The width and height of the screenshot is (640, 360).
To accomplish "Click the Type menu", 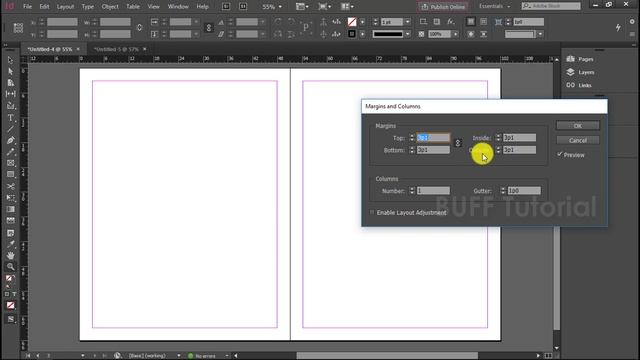I will pos(88,7).
